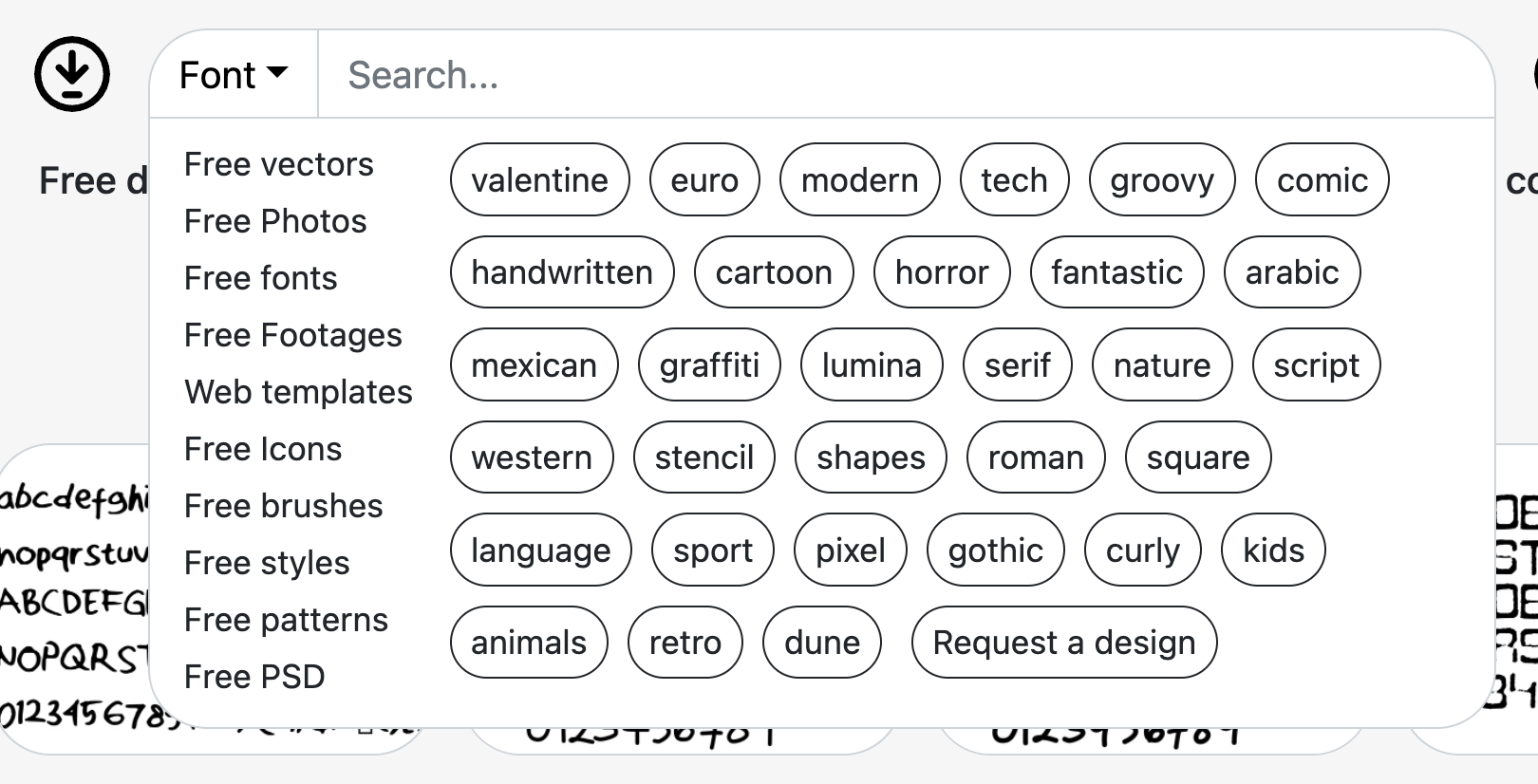
Task: Click the Request a design button
Action: click(1063, 643)
